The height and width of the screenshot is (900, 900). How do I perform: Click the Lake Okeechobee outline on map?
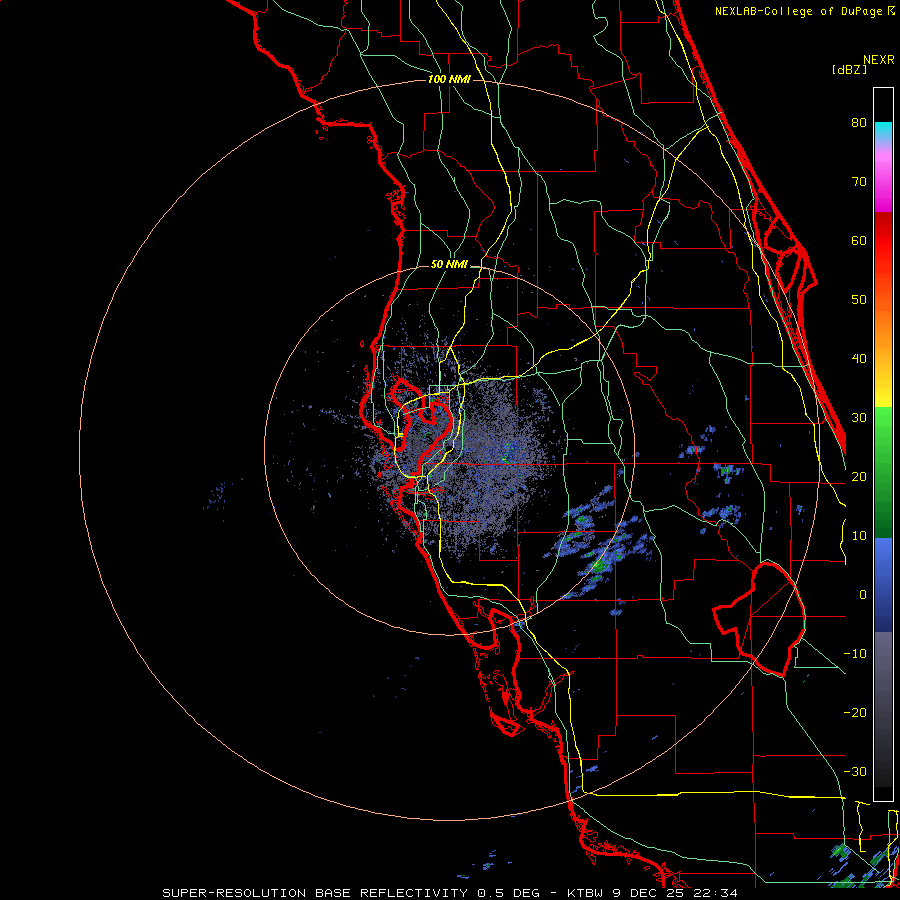pyautogui.click(x=759, y=619)
